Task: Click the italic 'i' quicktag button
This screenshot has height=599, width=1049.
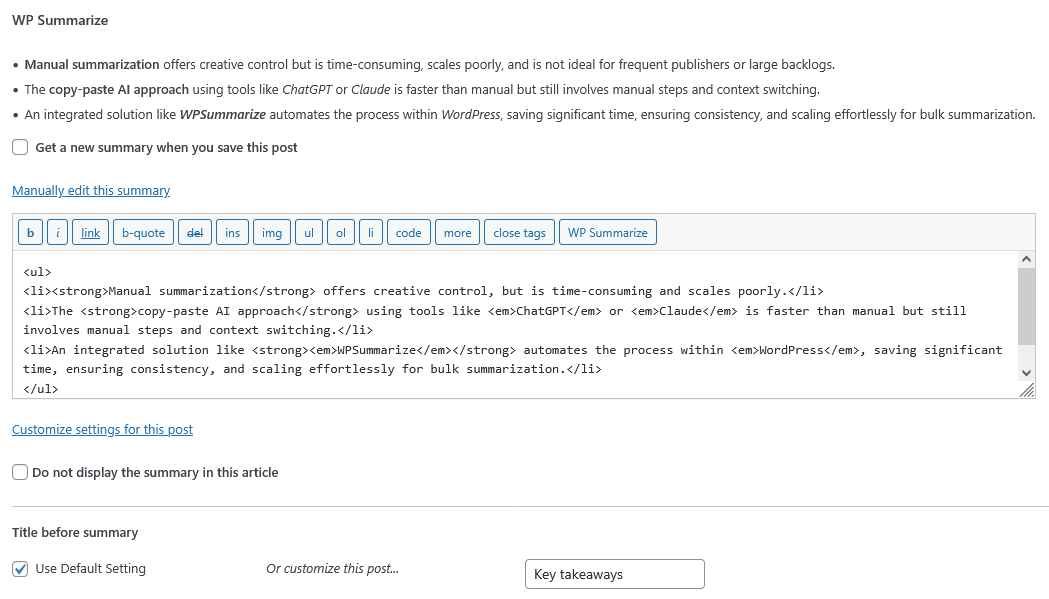Action: 58,233
